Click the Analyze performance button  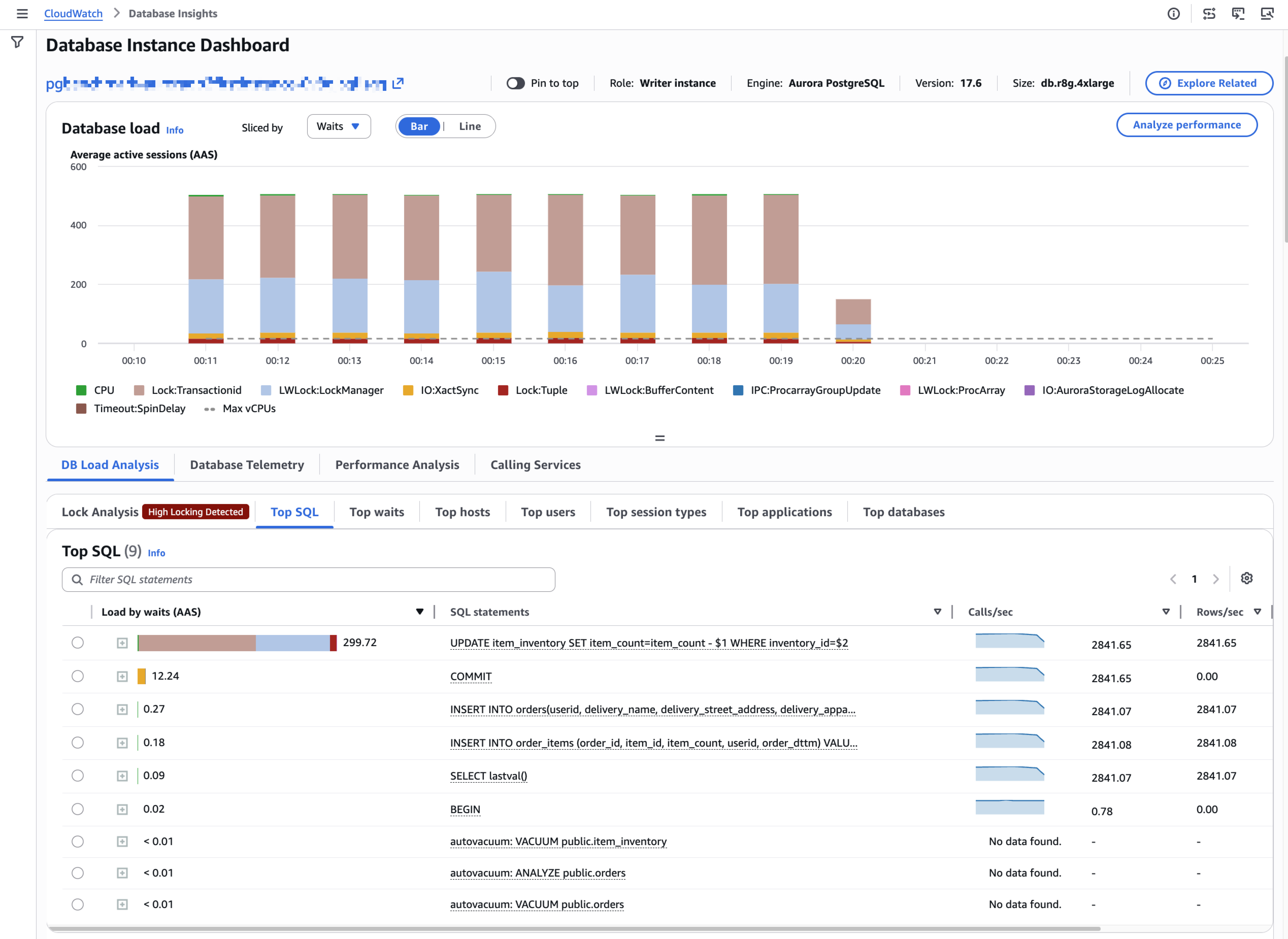[x=1187, y=125]
